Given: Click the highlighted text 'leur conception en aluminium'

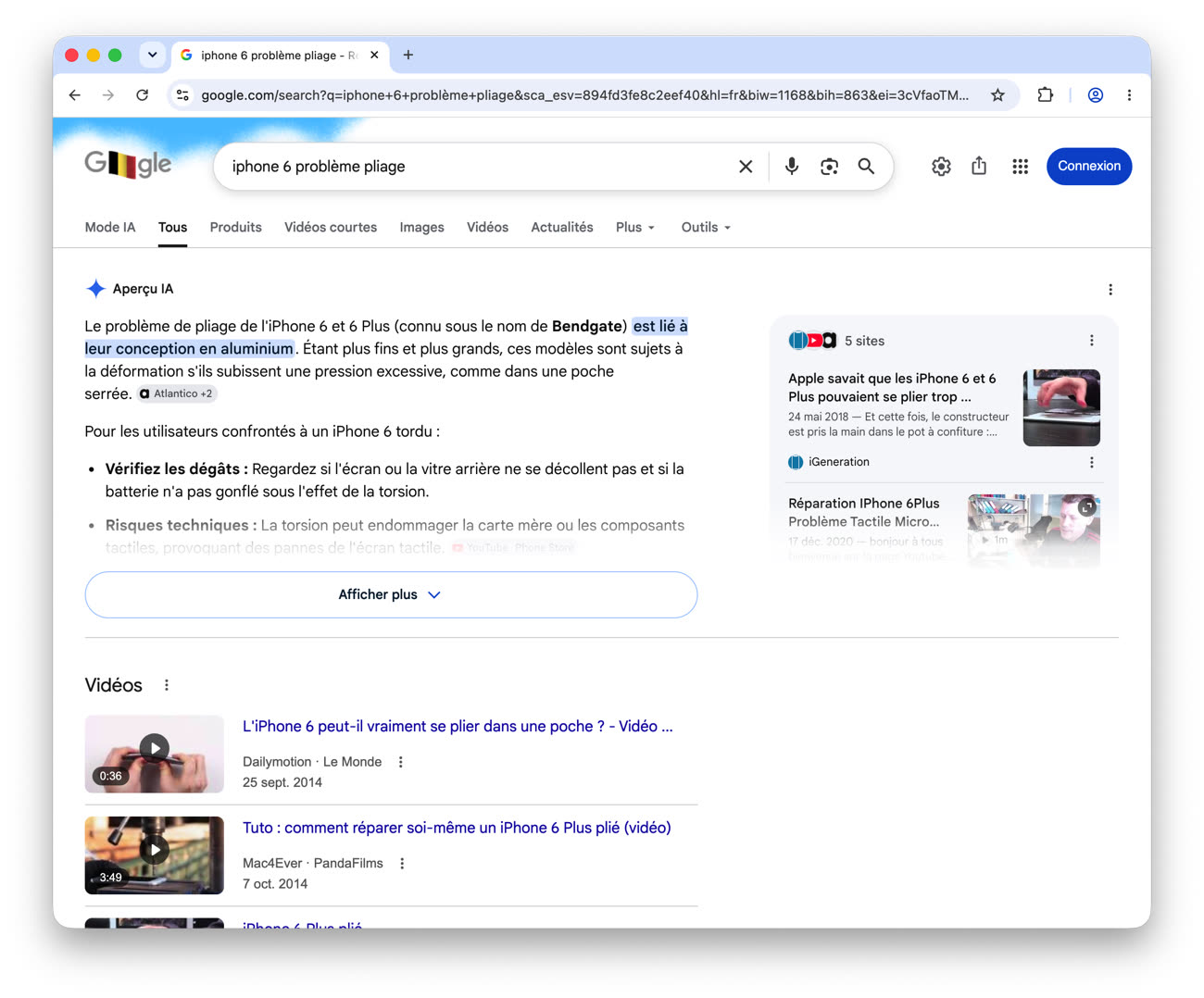Looking at the screenshot, I should tap(189, 349).
